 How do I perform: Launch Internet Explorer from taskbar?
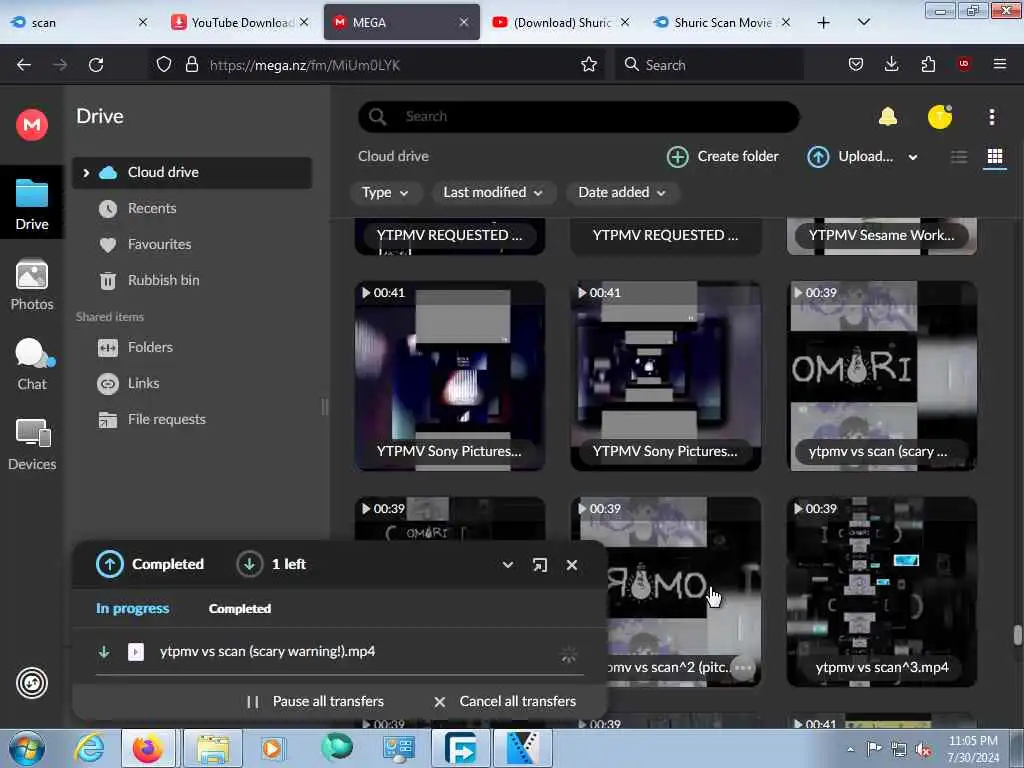(x=89, y=748)
